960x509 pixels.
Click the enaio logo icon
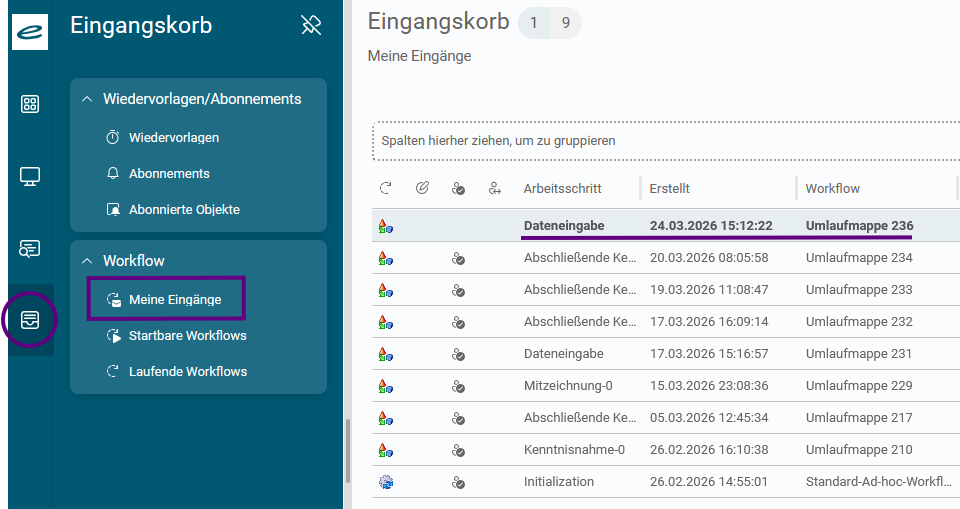(x=29, y=32)
